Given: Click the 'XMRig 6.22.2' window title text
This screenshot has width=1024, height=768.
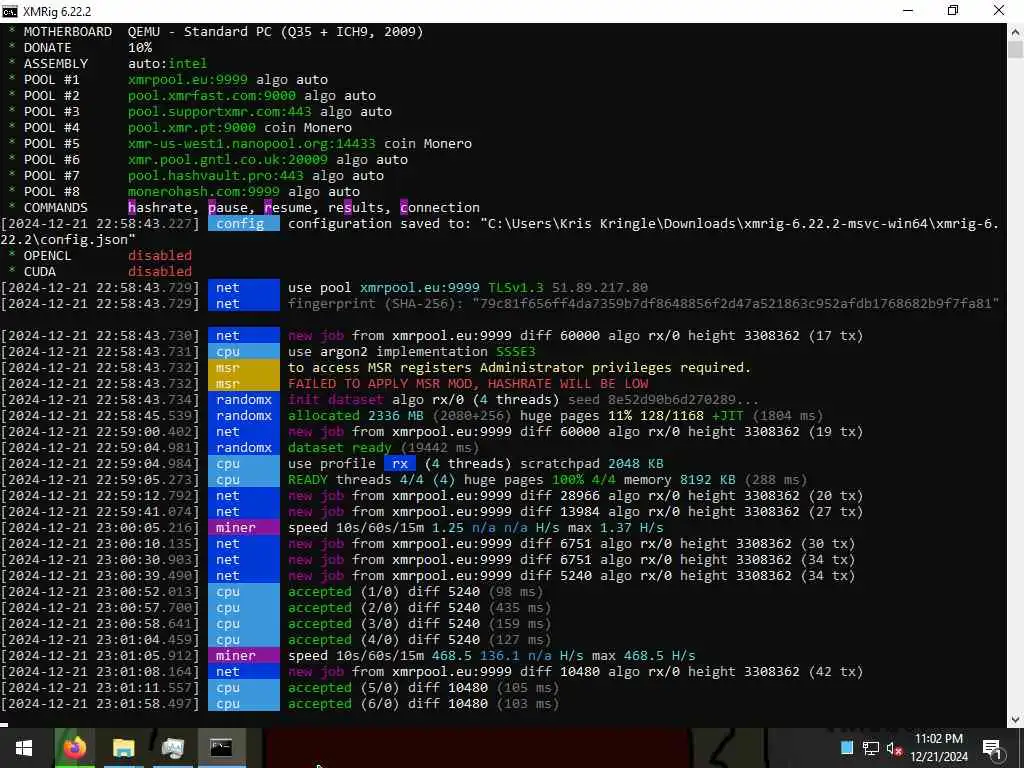Looking at the screenshot, I should click(x=57, y=11).
